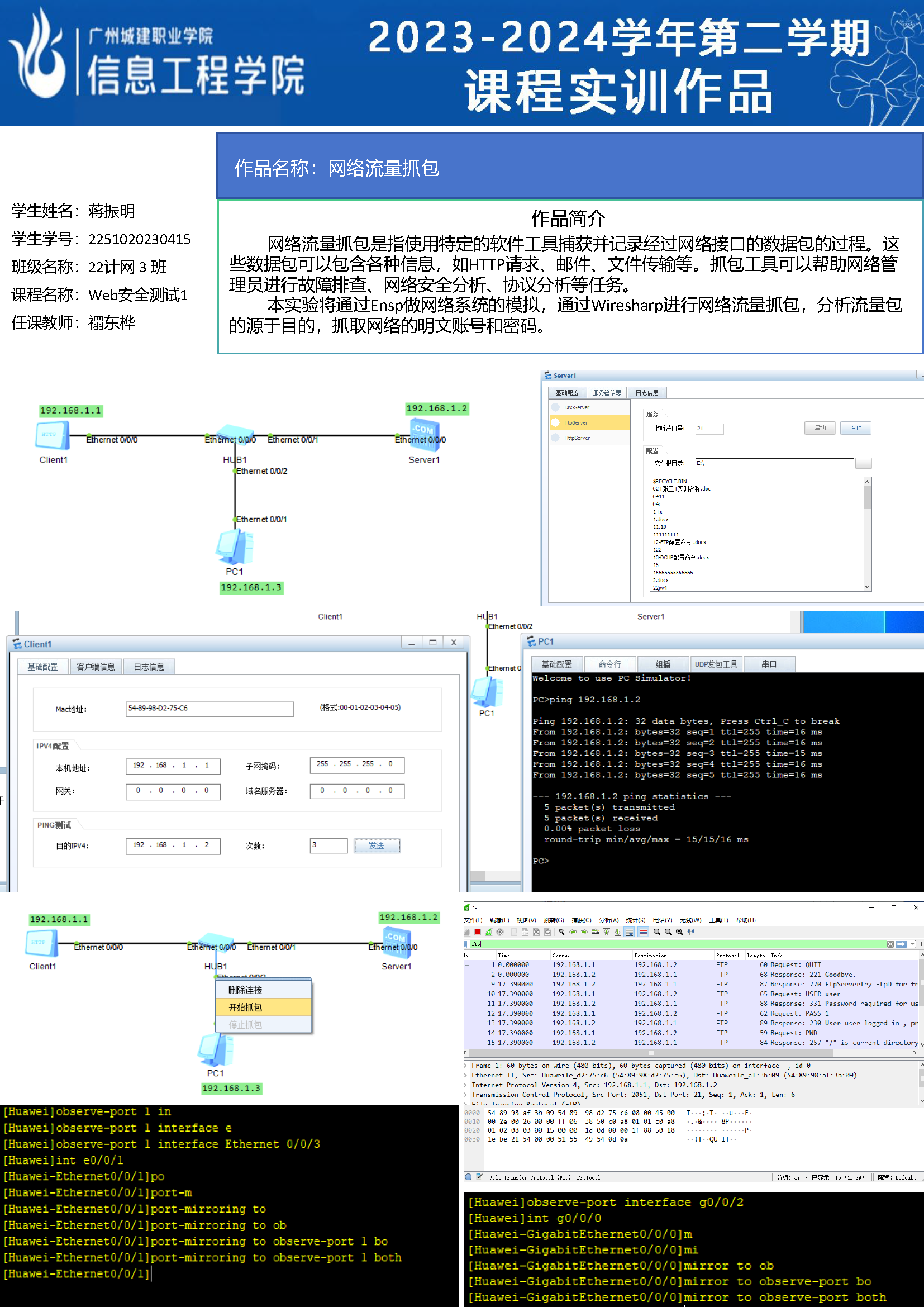Click the 目的IPV4 address input field
Image resolution: width=924 pixels, height=1307 pixels.
(x=173, y=845)
